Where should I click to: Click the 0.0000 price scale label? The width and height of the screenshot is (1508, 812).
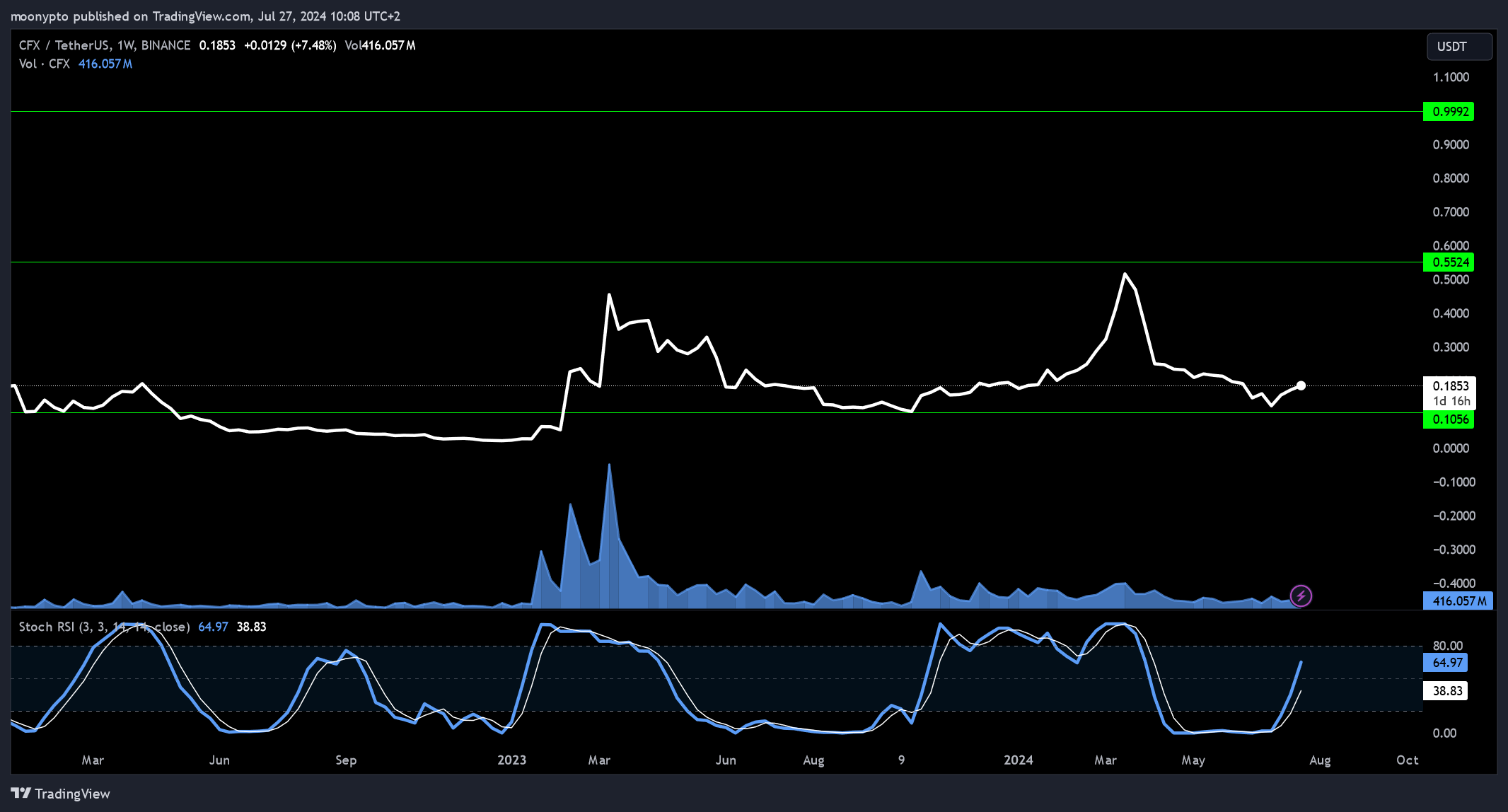point(1451,448)
